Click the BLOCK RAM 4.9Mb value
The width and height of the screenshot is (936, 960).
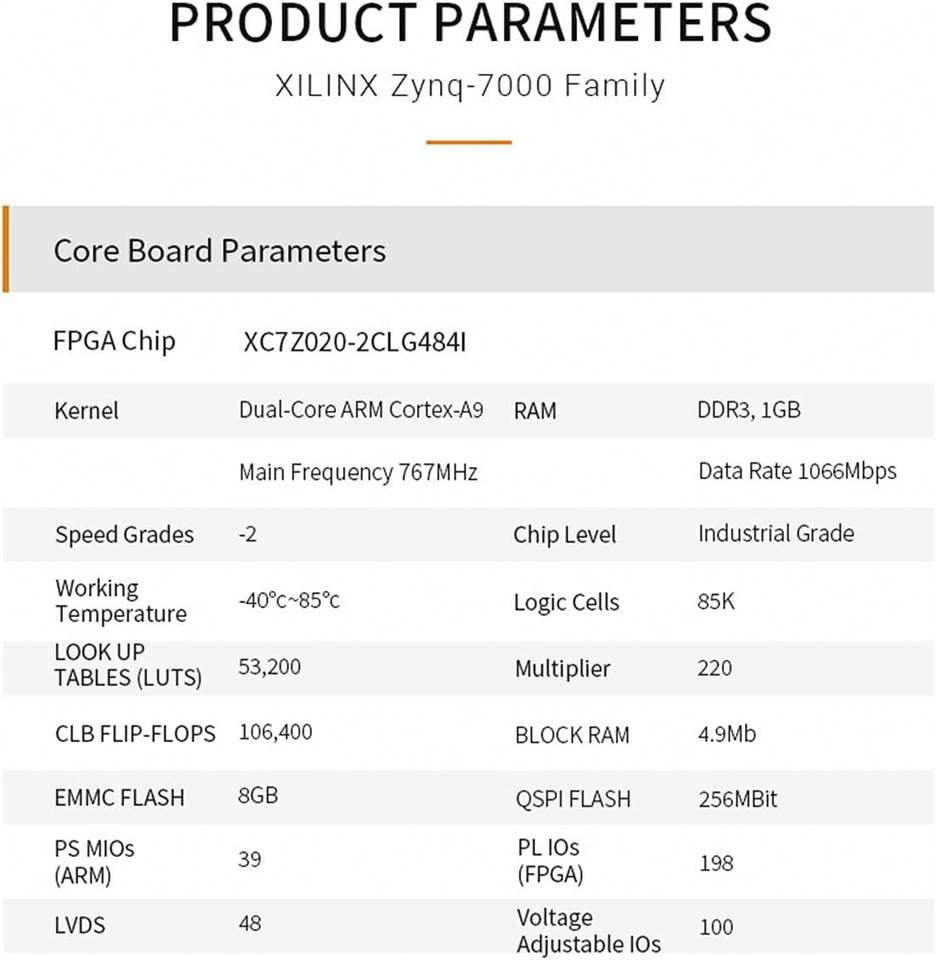727,733
